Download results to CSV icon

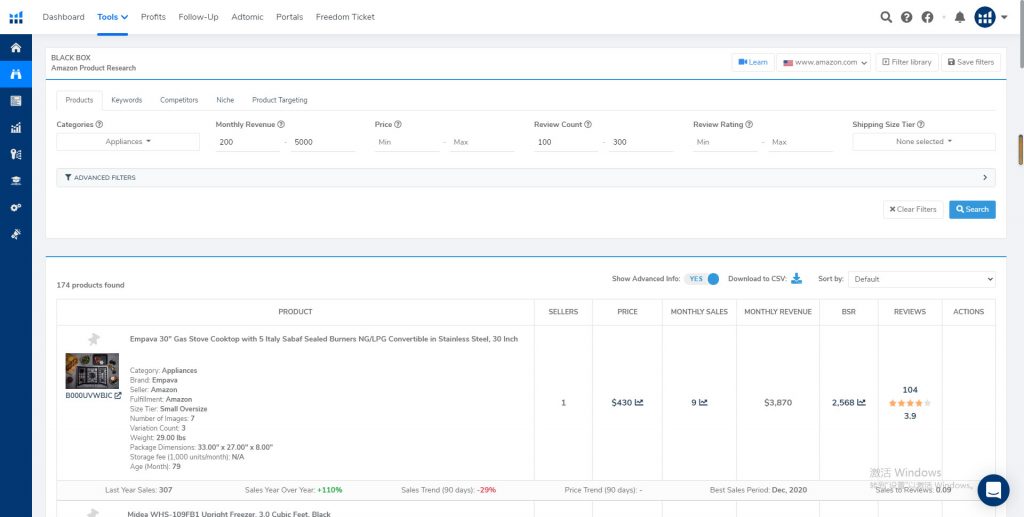pyautogui.click(x=797, y=279)
